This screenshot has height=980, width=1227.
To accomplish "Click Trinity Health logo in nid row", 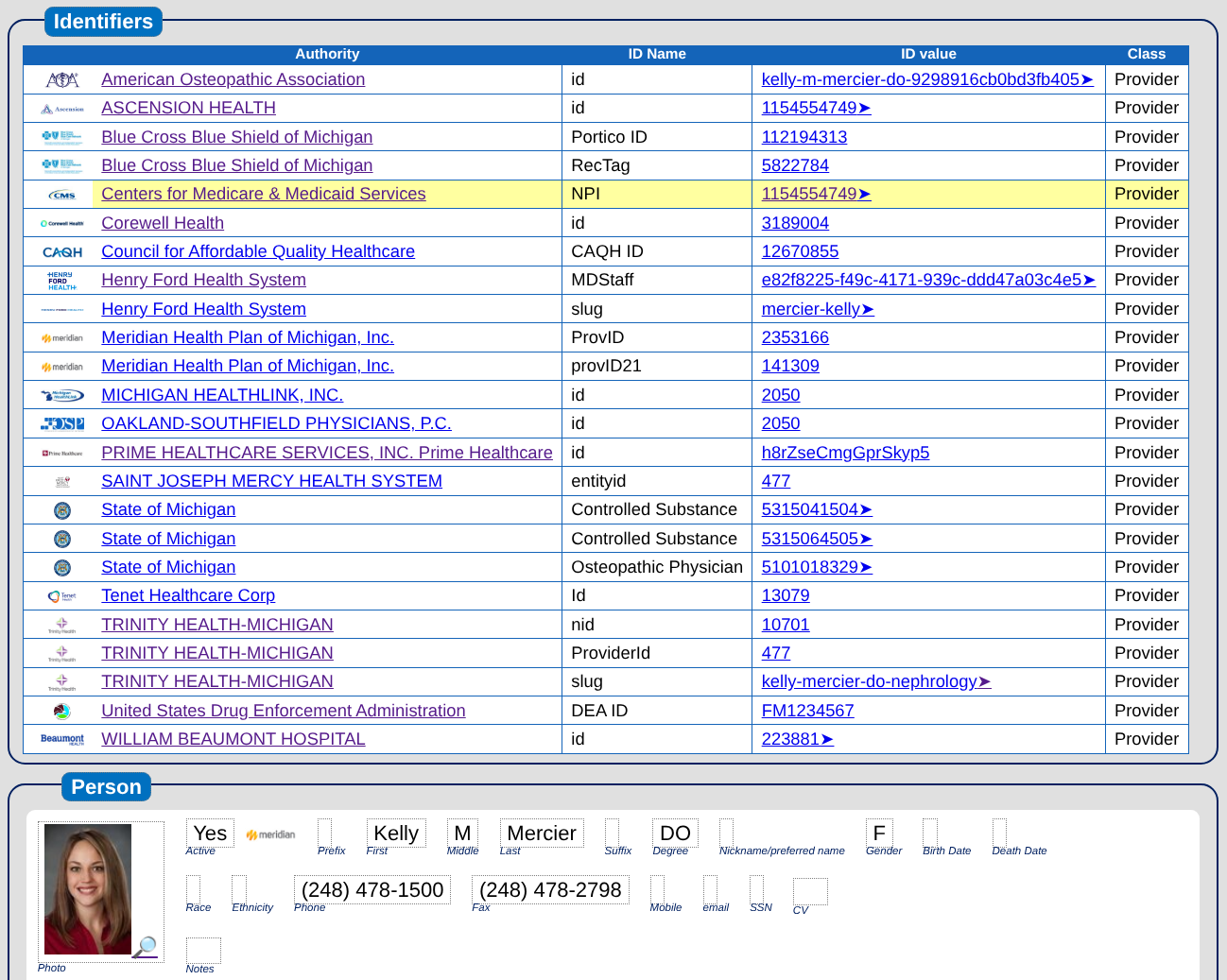I will (x=62, y=625).
